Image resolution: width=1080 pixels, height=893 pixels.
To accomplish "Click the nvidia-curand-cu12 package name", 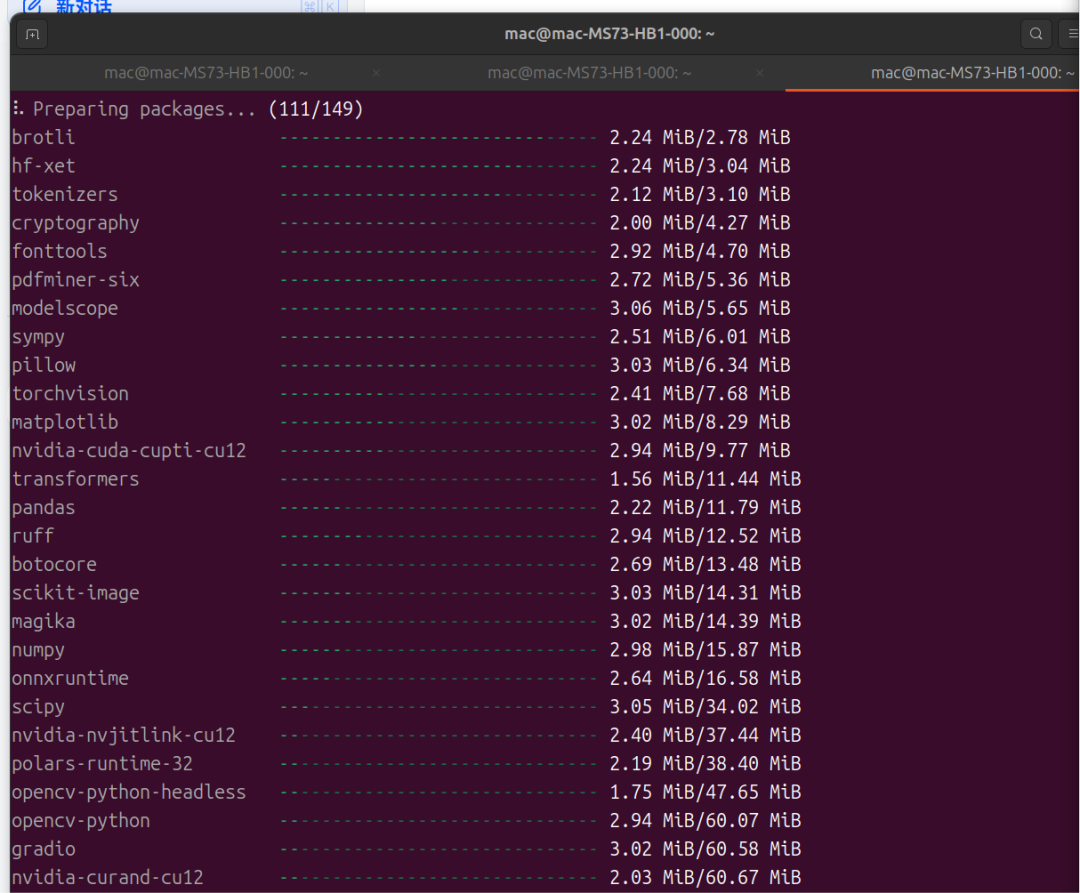I will click(x=107, y=878).
